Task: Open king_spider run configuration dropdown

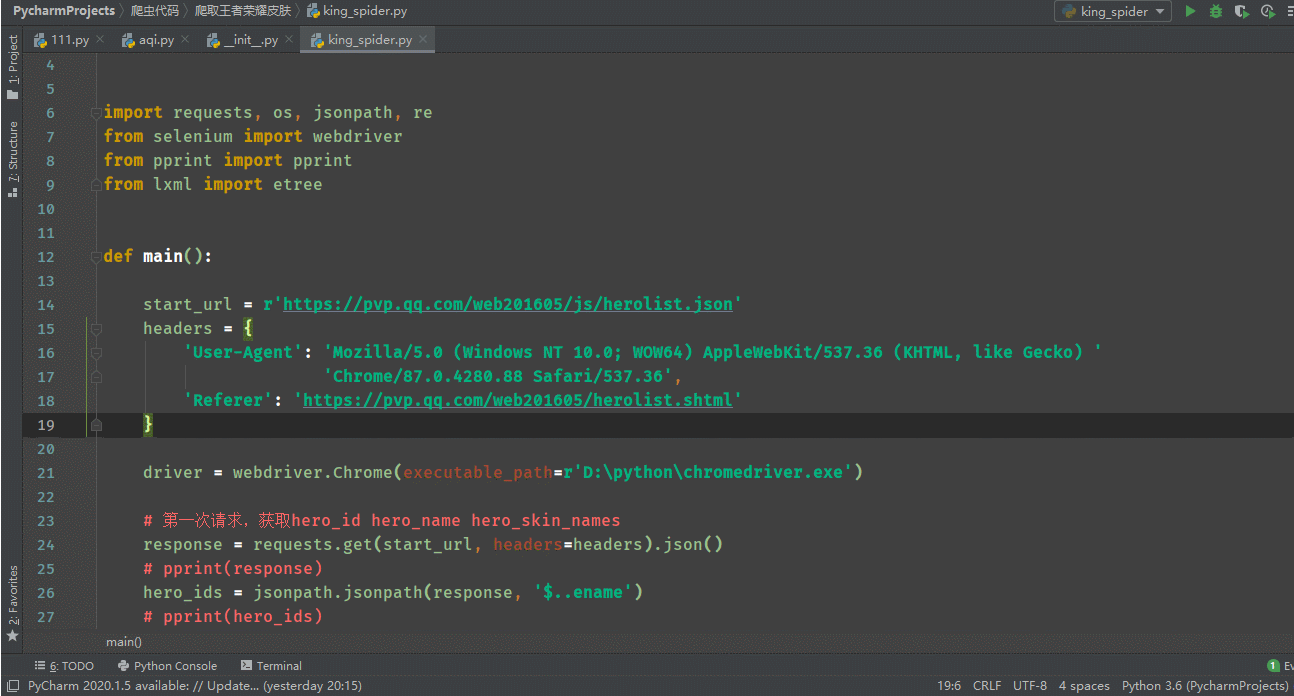Action: coord(1113,12)
